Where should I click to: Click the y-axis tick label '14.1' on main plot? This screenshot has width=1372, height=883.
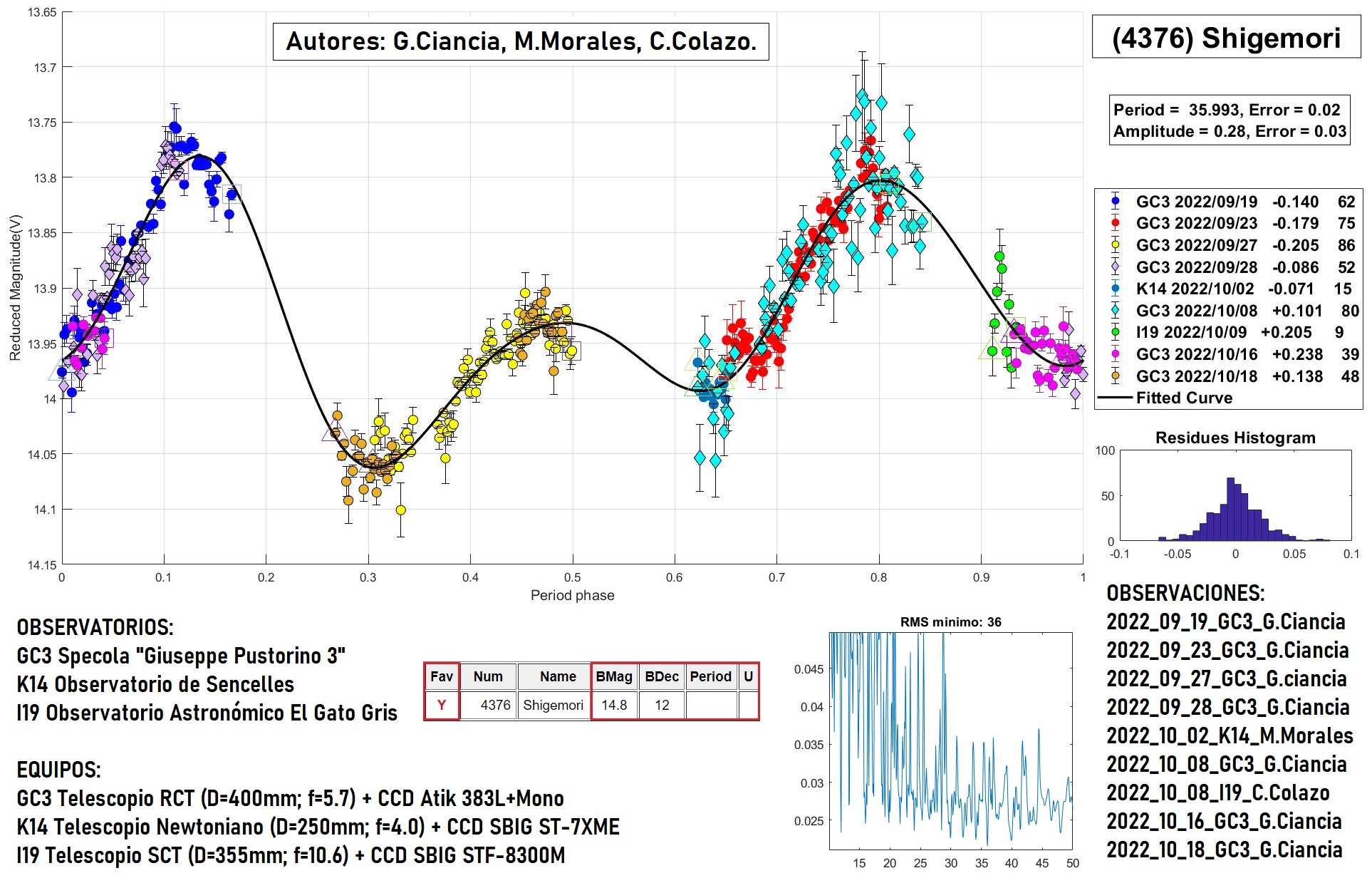44,510
